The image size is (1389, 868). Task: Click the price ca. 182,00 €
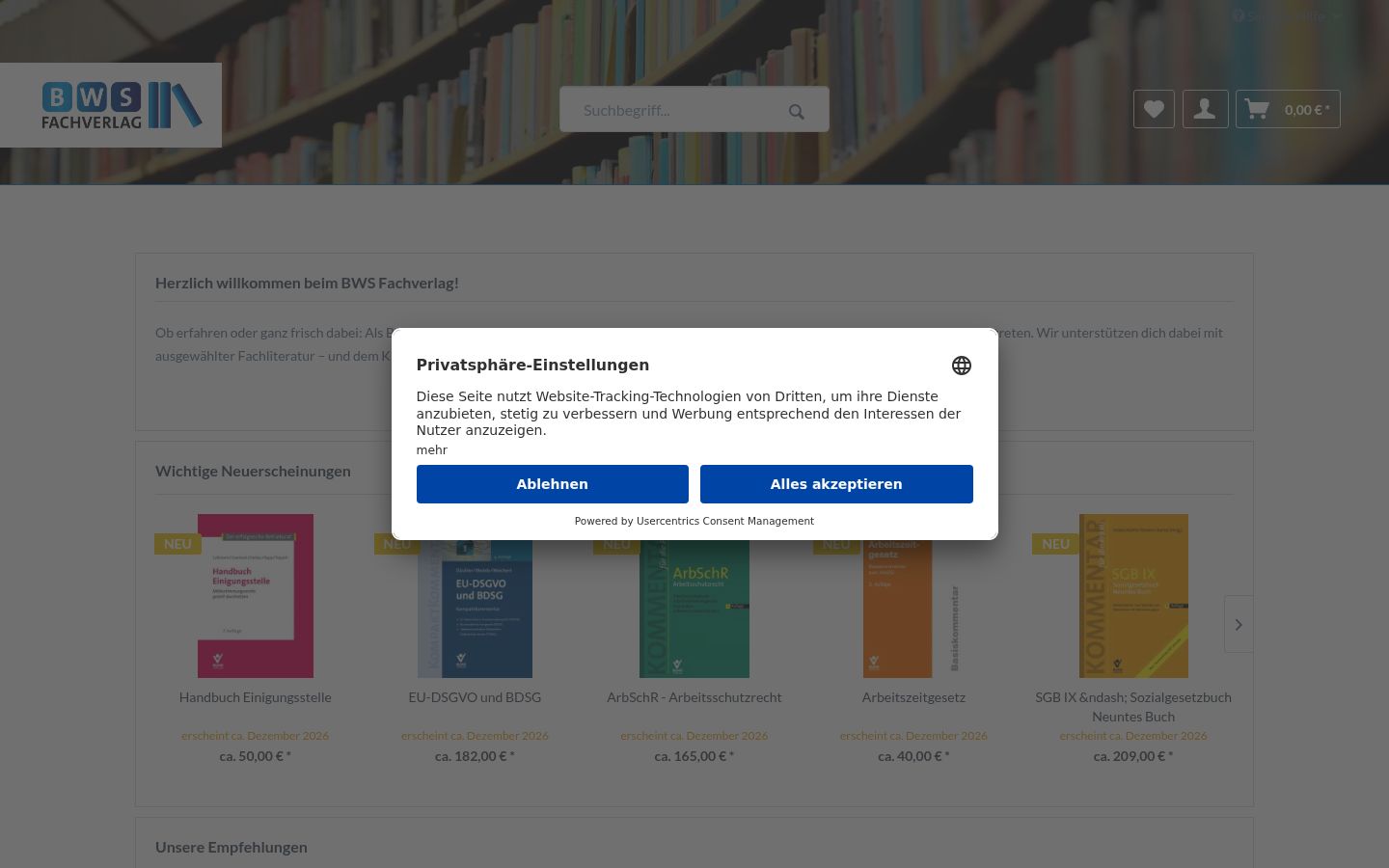pos(475,756)
